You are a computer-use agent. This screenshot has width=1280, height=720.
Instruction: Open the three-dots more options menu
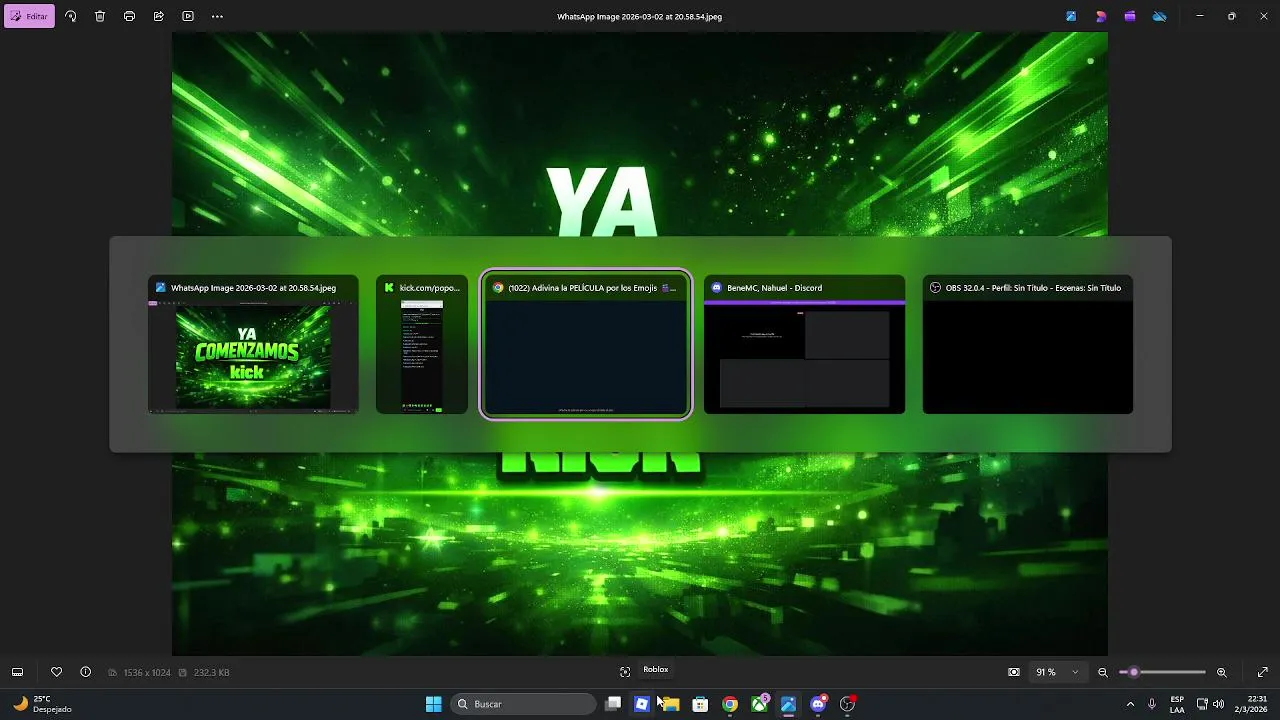click(x=217, y=16)
